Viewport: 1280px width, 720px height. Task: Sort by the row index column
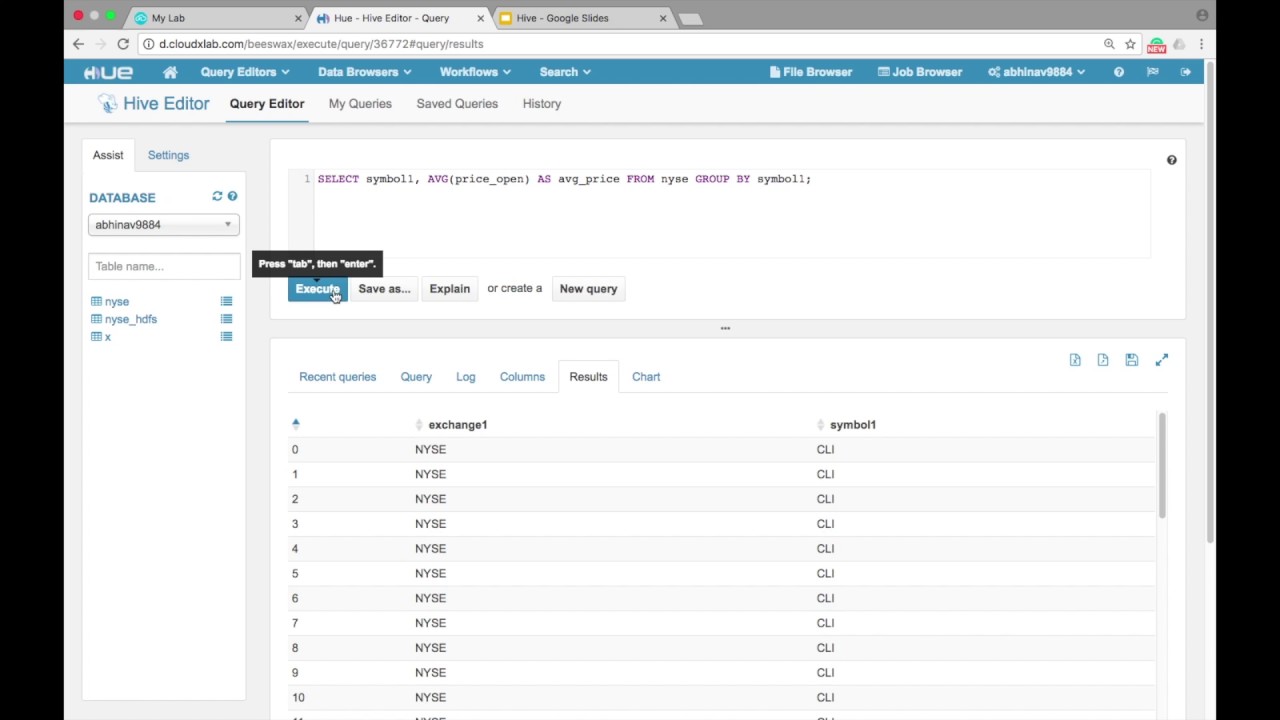point(295,424)
